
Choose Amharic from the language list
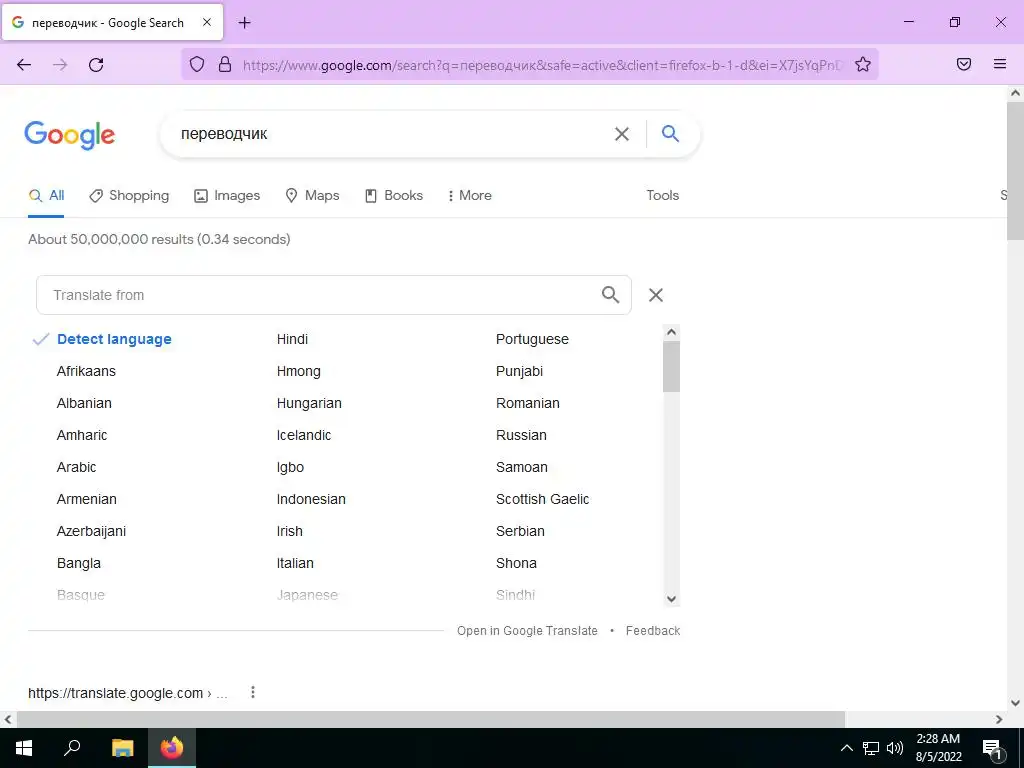82,435
